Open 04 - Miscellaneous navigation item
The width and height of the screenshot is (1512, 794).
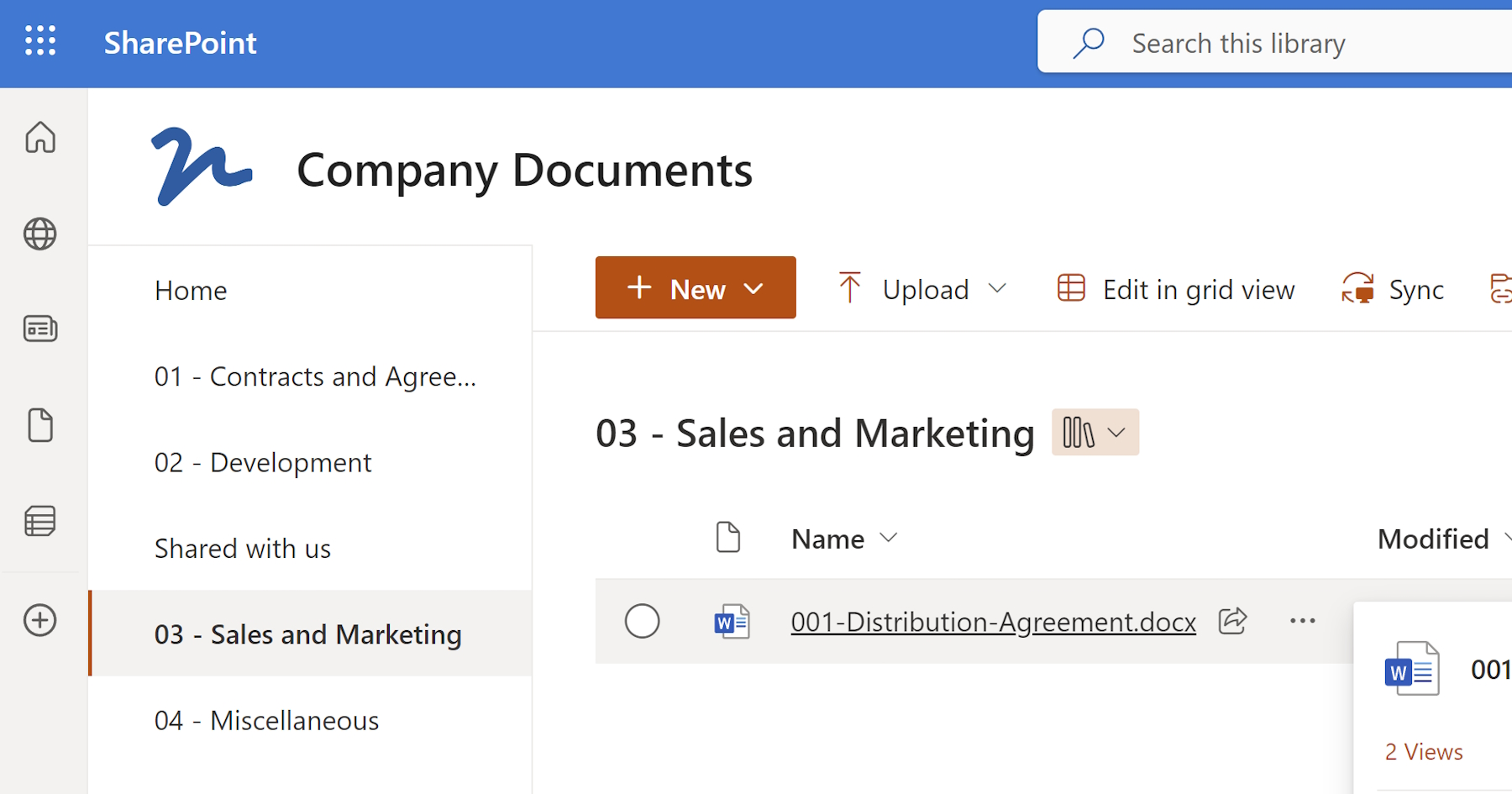[x=266, y=720]
